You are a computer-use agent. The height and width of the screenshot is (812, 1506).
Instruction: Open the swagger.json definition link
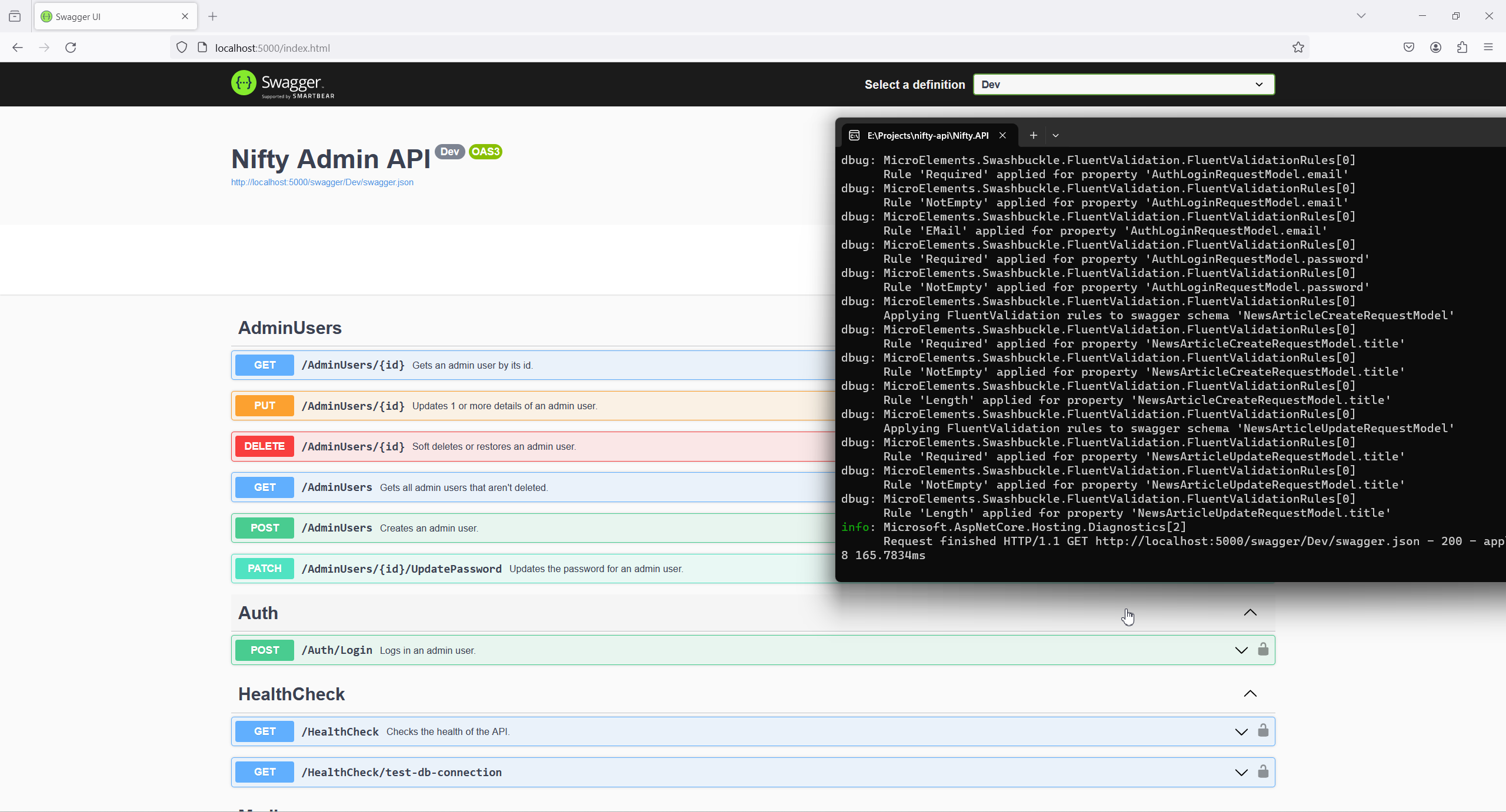(322, 182)
